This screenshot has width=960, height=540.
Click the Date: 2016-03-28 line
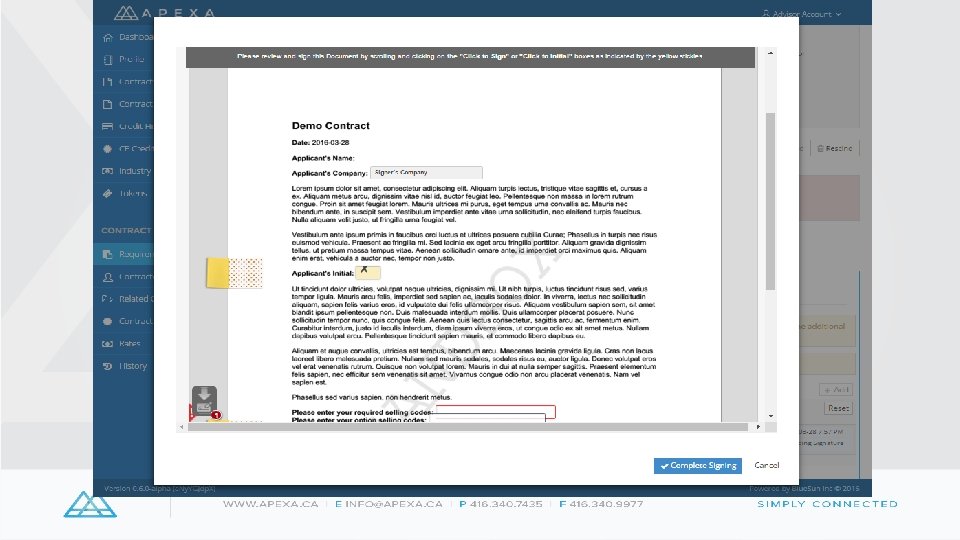tap(320, 143)
